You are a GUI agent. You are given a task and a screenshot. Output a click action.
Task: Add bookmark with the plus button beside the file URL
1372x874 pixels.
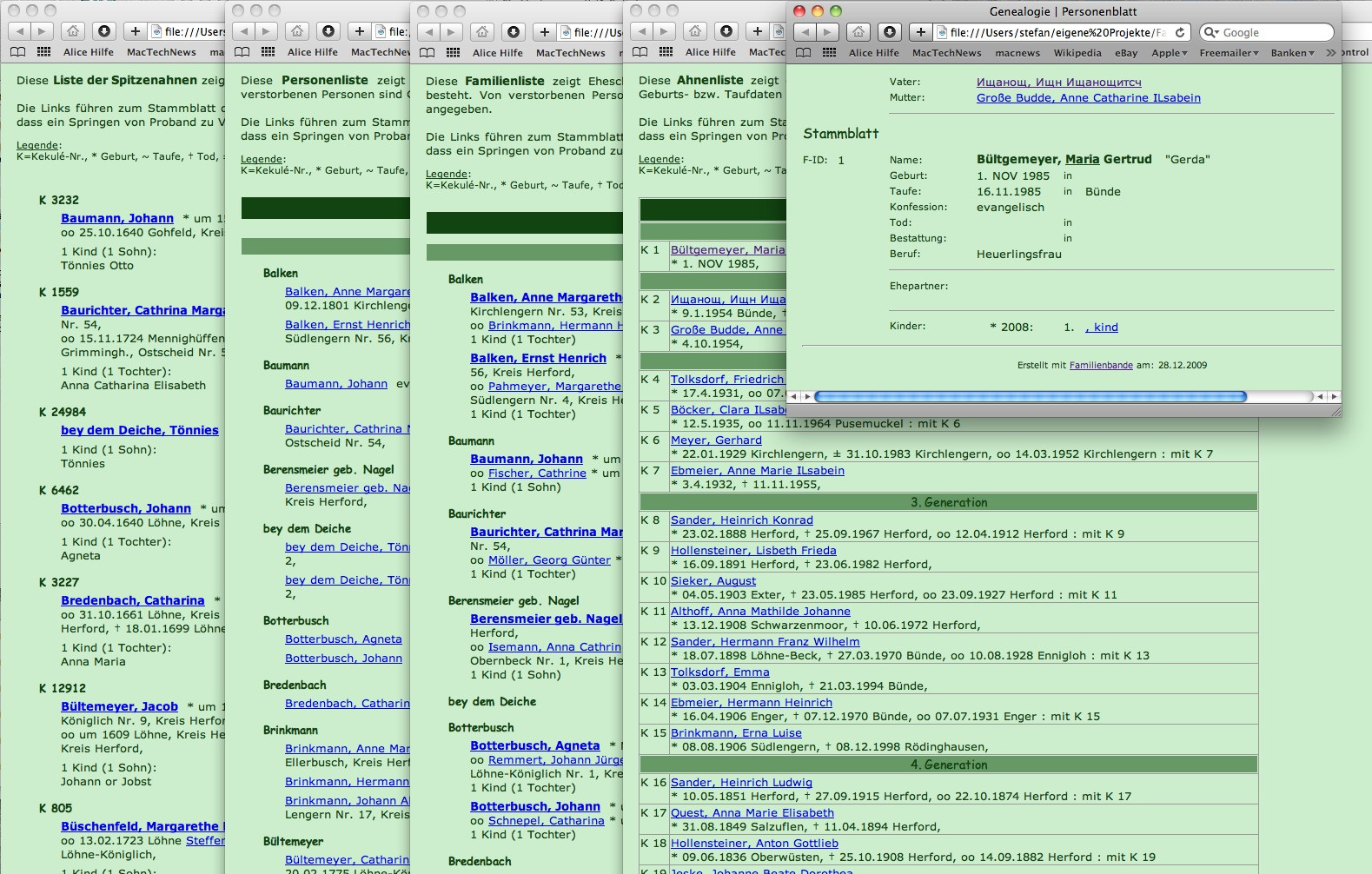point(920,32)
